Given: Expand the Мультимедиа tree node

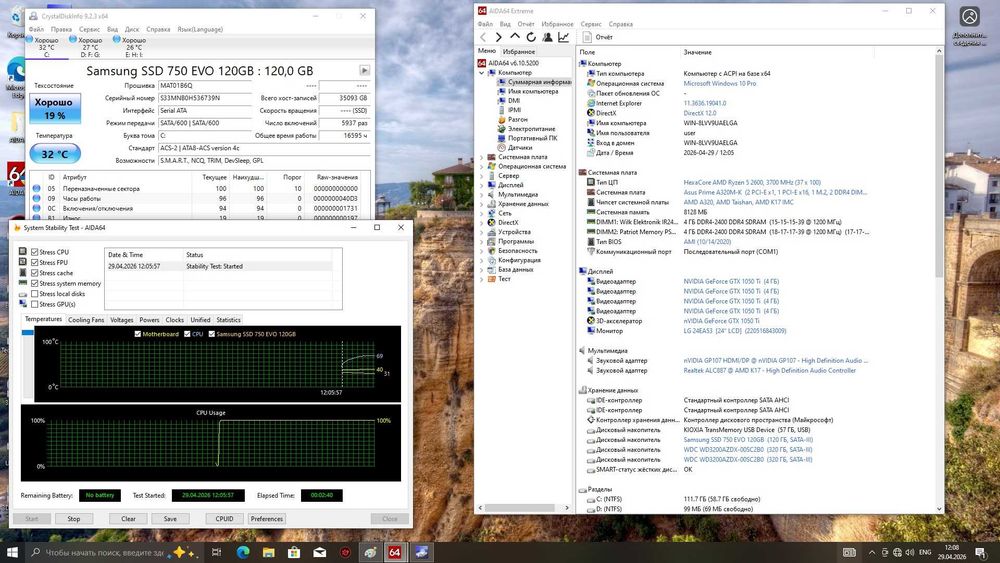Looking at the screenshot, I should point(482,194).
